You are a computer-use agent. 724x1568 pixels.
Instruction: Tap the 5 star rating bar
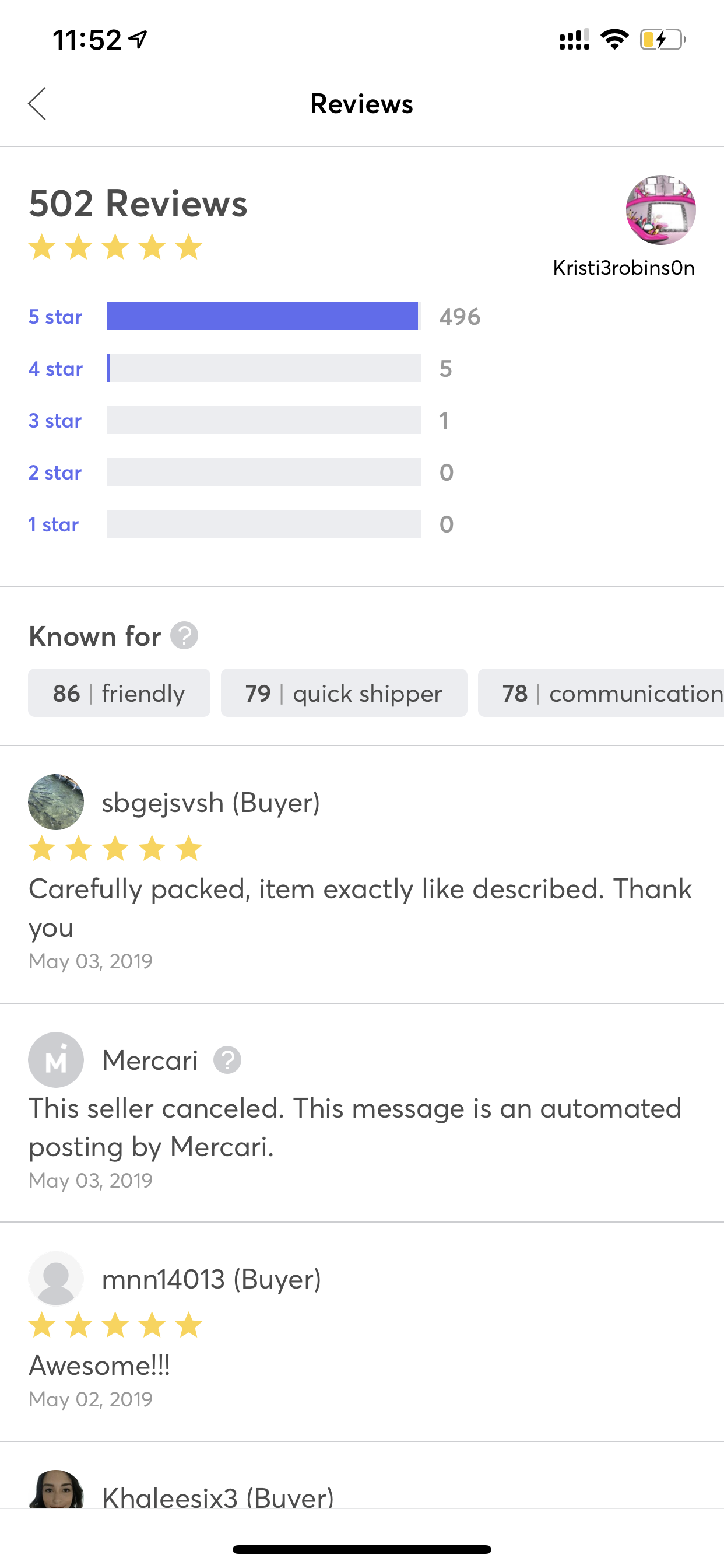coord(263,317)
